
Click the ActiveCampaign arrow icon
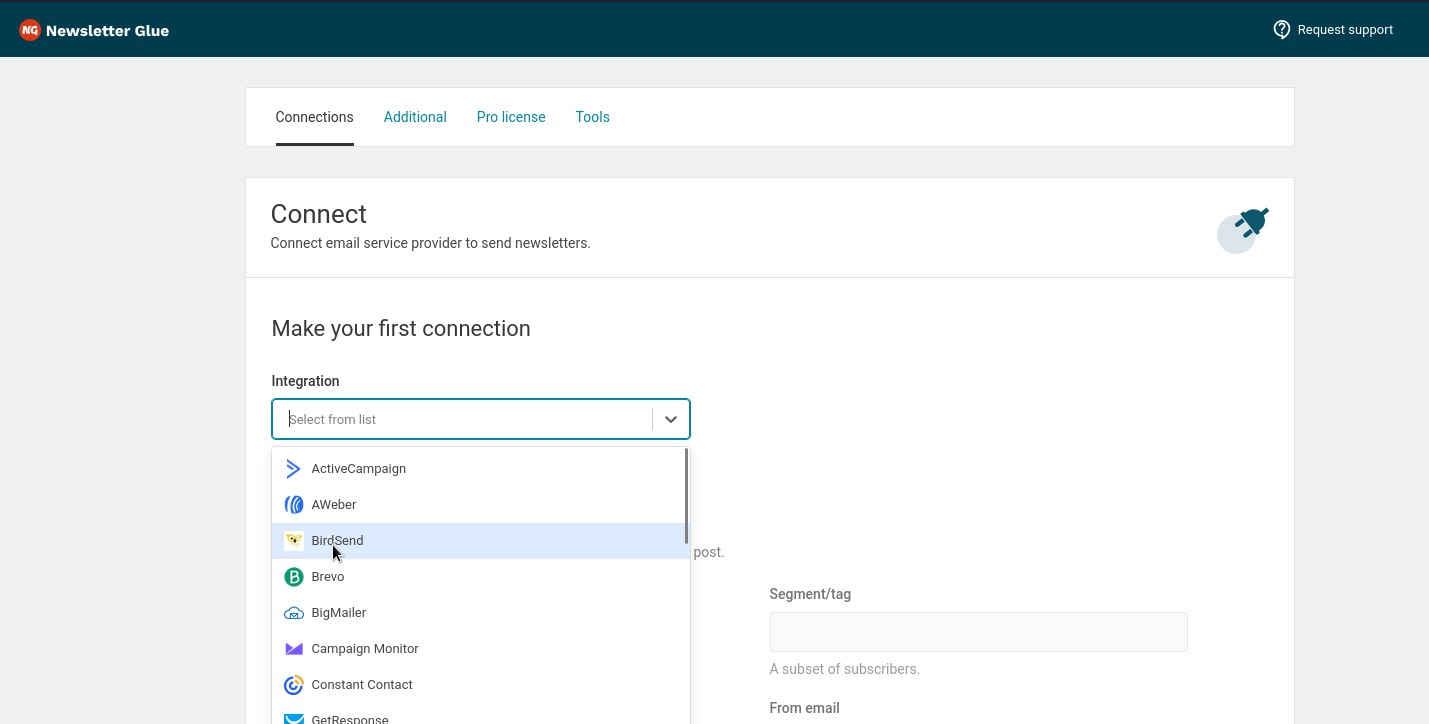293,469
